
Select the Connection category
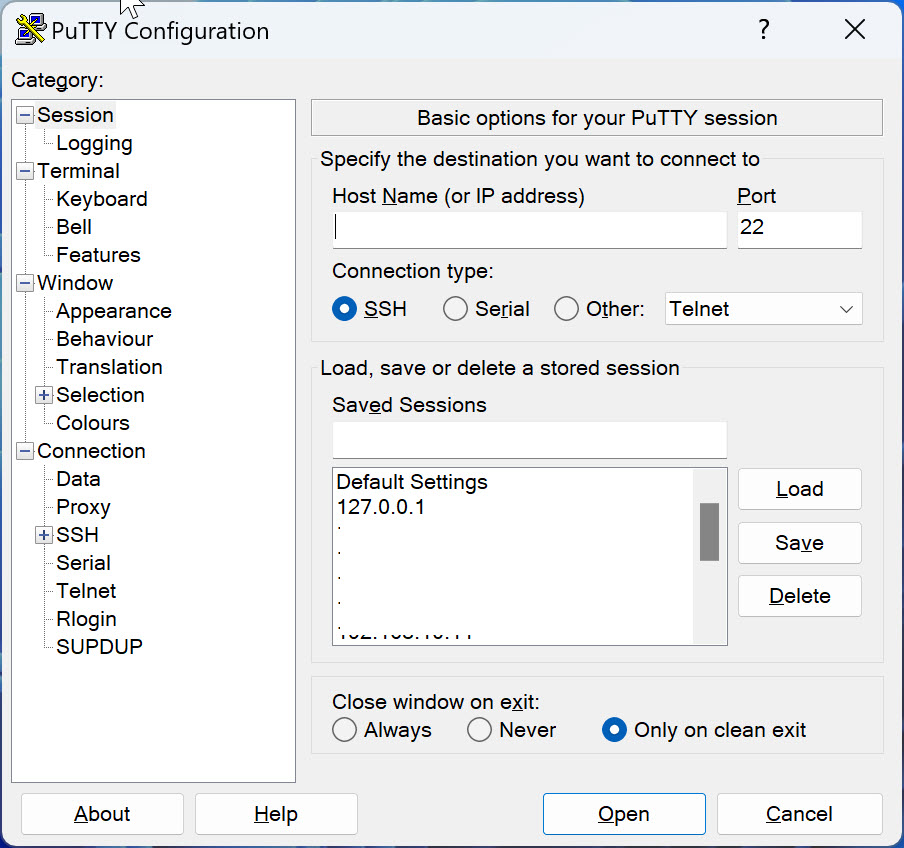coord(91,451)
